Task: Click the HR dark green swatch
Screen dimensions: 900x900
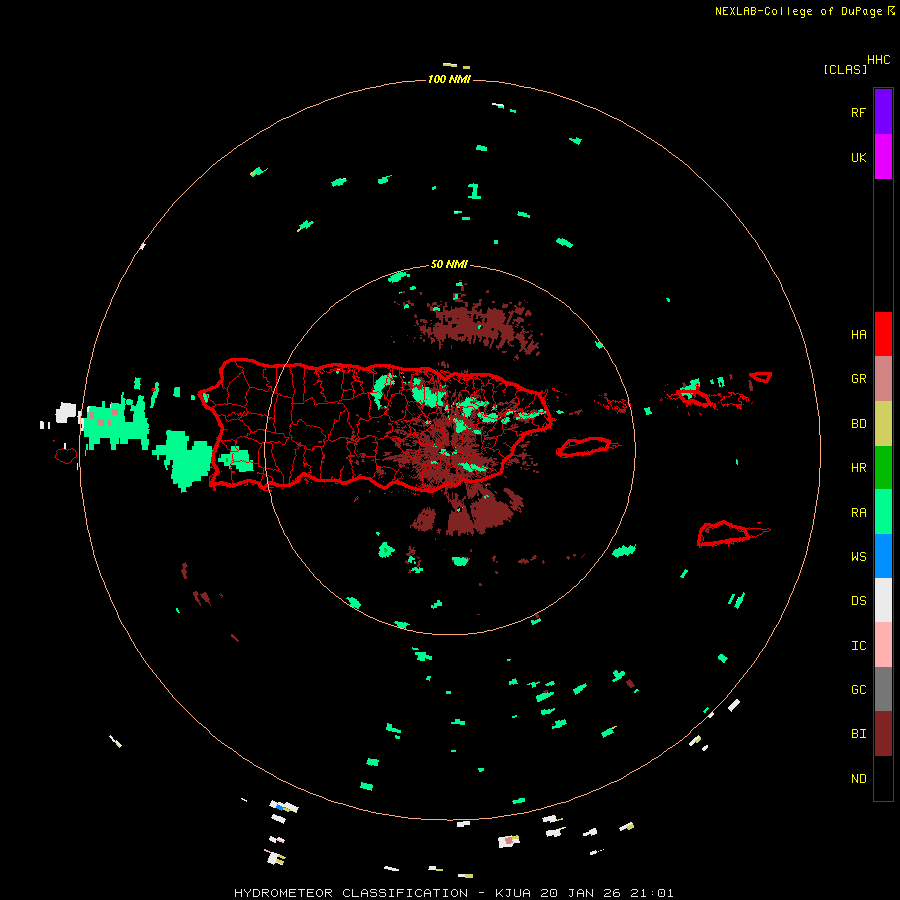Action: (x=883, y=468)
